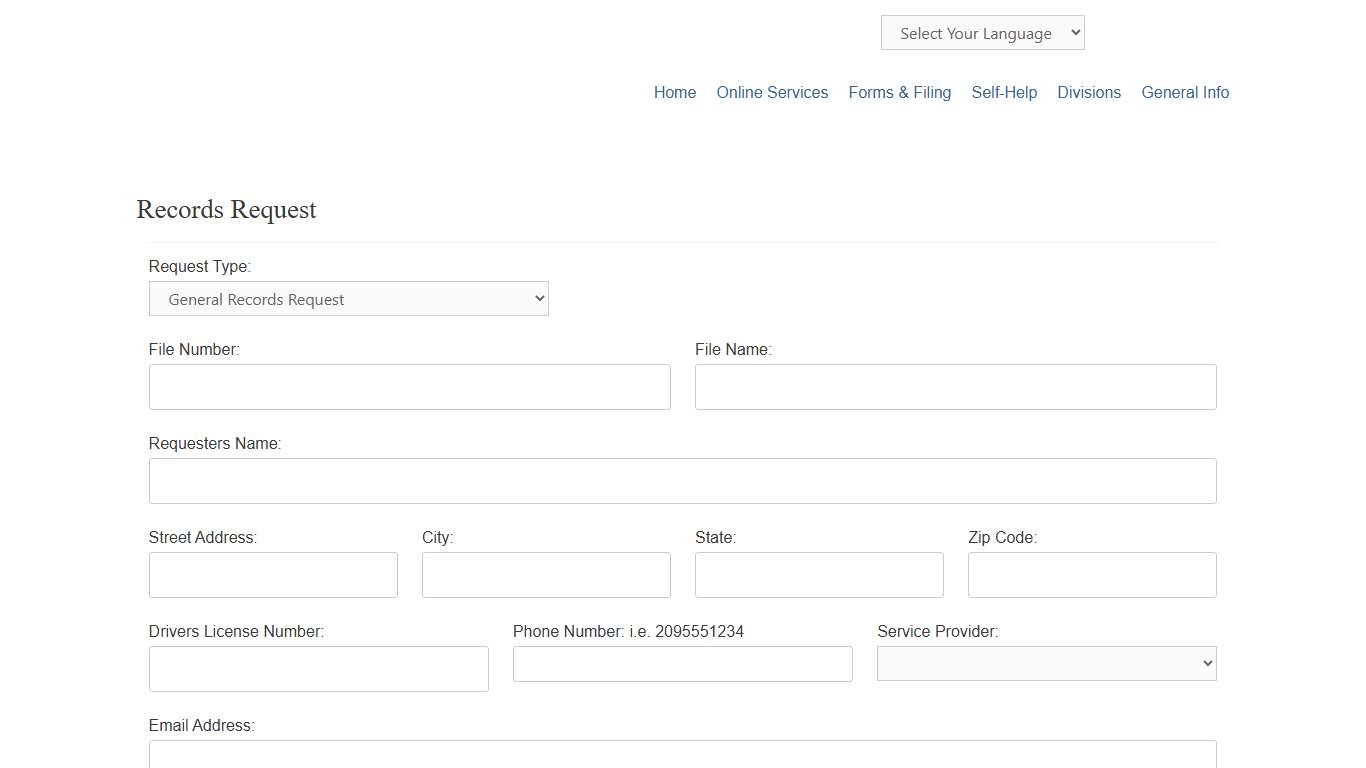1366x768 pixels.
Task: Go to the Home menu link
Action: [674, 92]
